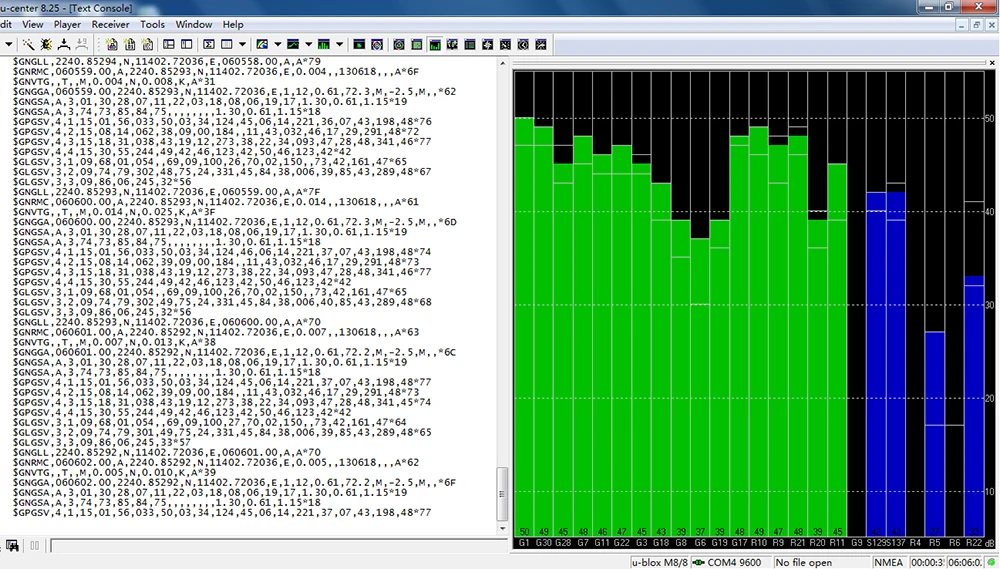
Task: Click the NMEA protocol status bar field
Action: coord(888,562)
